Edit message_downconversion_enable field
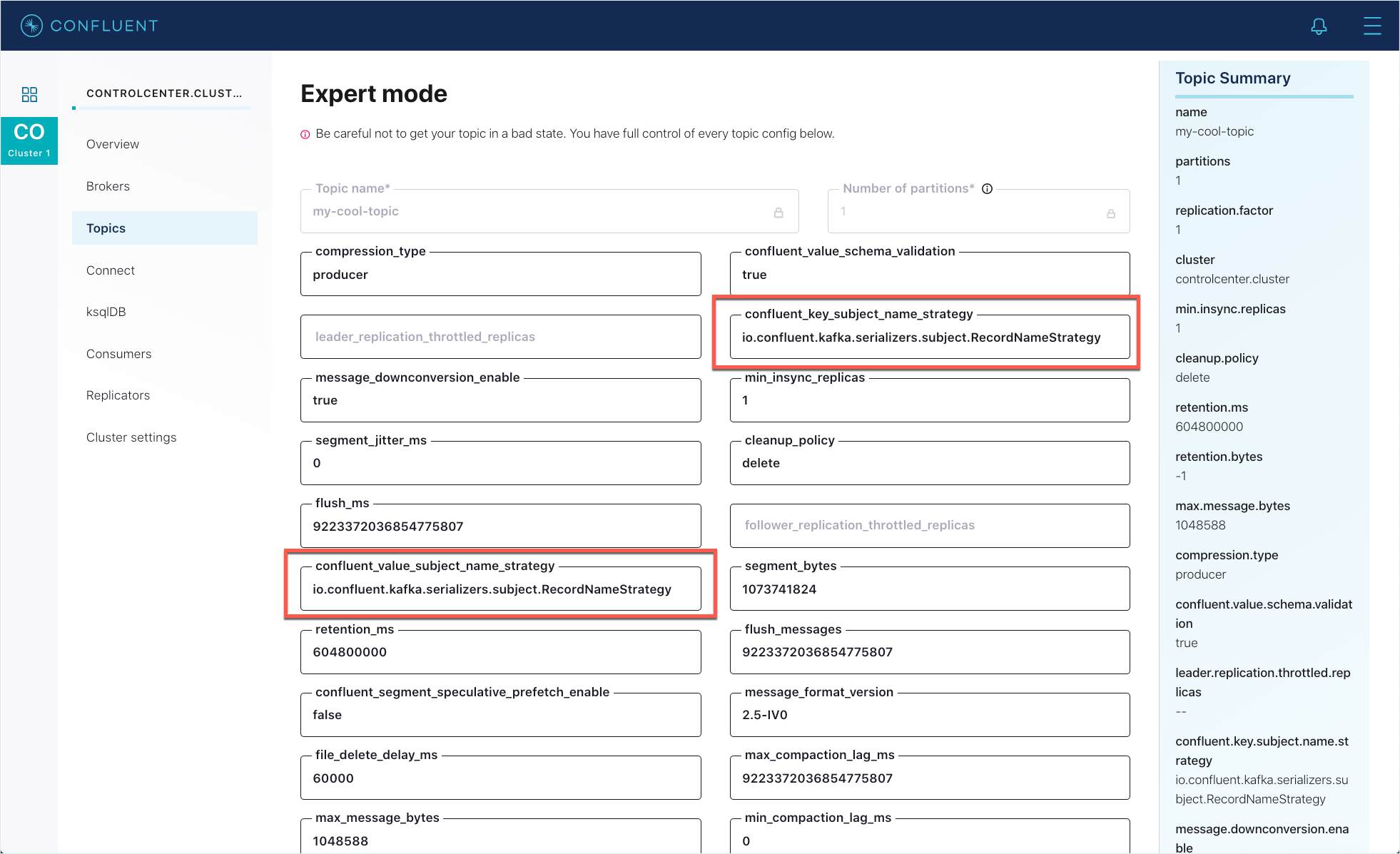Screen dimensions: 1400x854 (x=501, y=400)
